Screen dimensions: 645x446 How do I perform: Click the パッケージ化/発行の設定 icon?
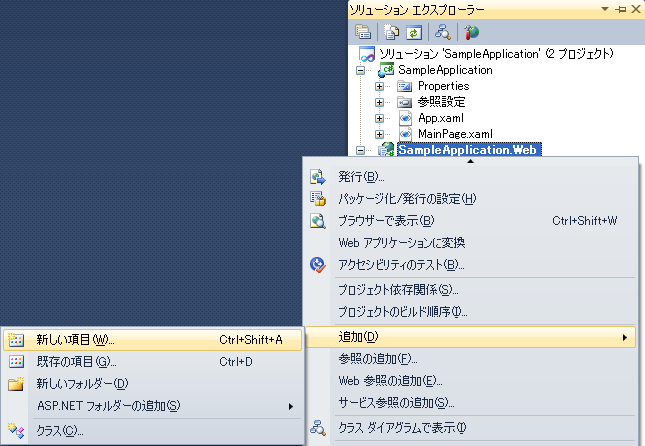(x=318, y=199)
